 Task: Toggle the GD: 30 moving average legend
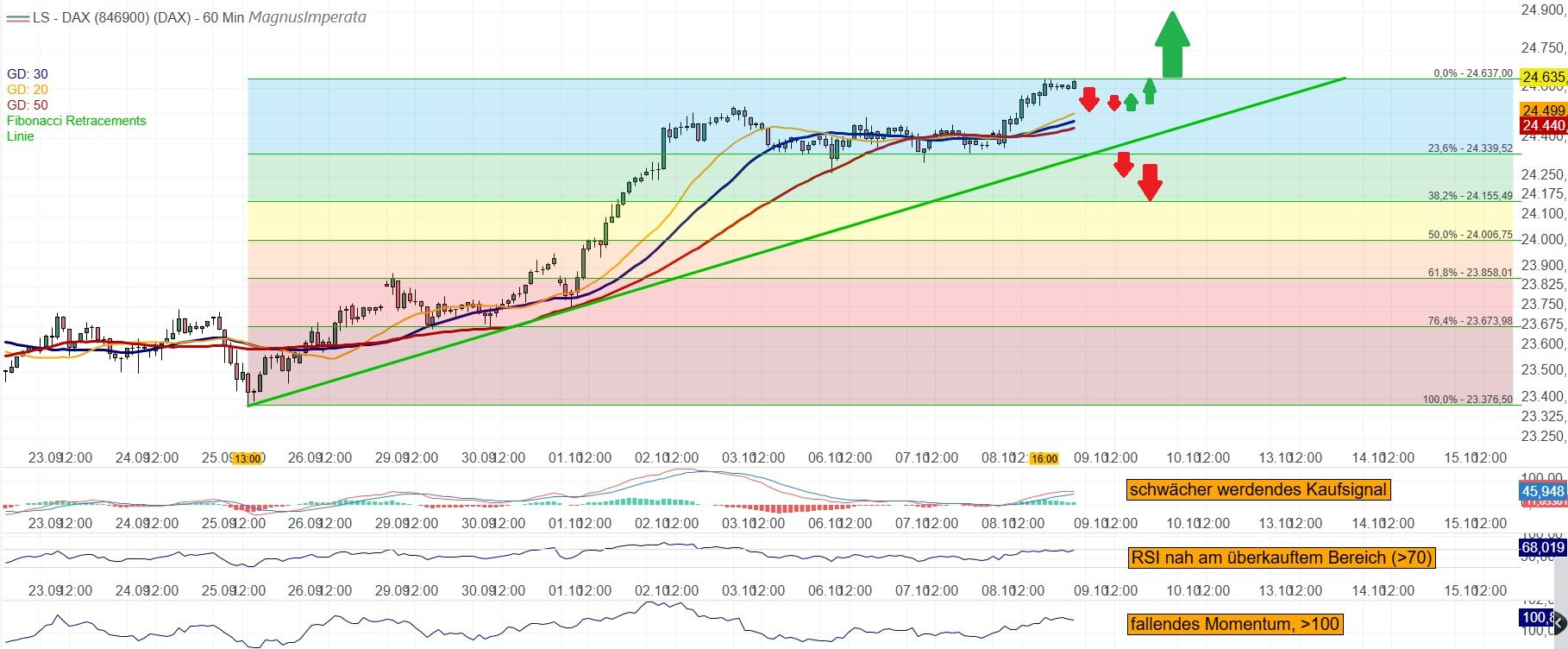(x=28, y=74)
